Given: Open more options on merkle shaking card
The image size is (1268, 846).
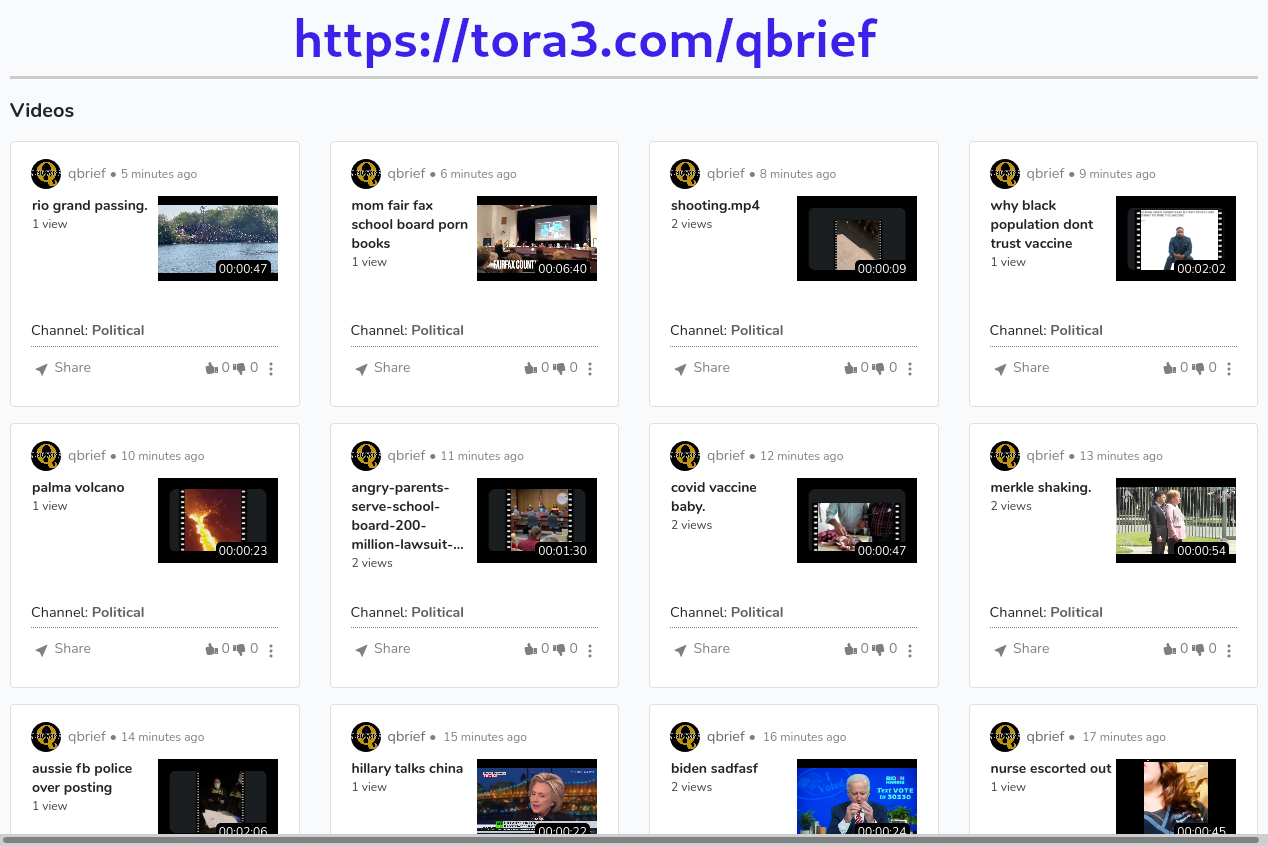Looking at the screenshot, I should tap(1229, 650).
